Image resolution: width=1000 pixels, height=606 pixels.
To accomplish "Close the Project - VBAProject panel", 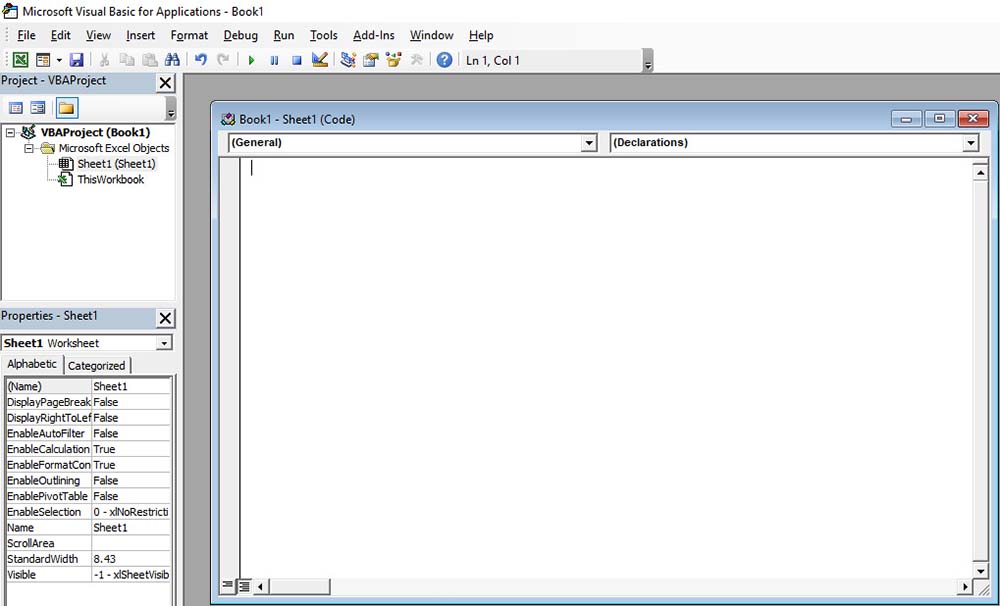I will point(165,83).
